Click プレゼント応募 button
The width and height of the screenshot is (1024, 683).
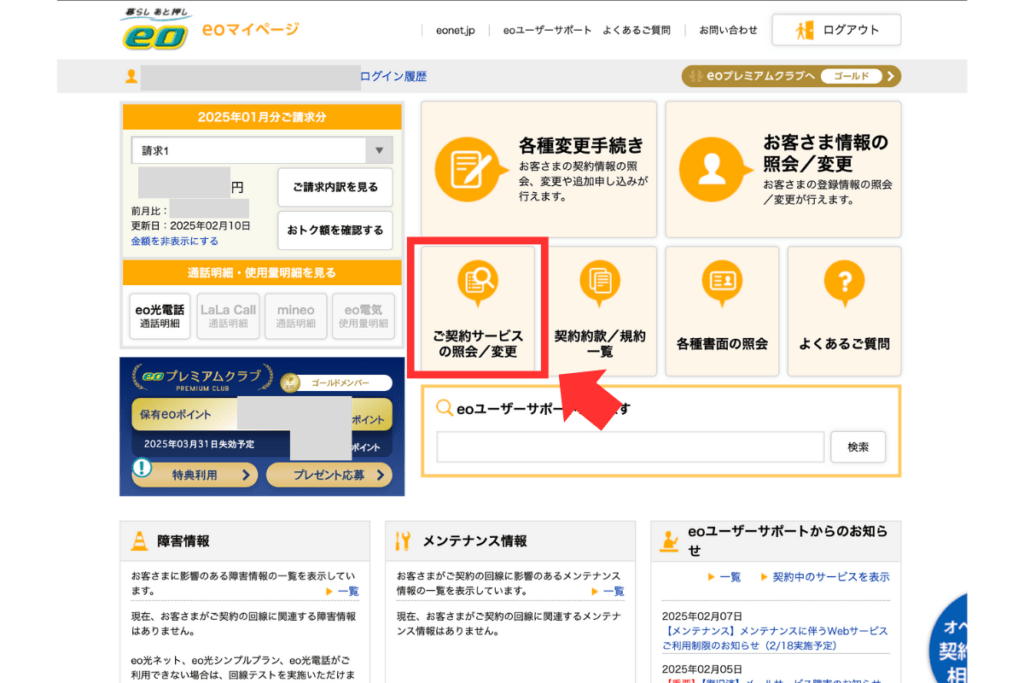[x=330, y=475]
